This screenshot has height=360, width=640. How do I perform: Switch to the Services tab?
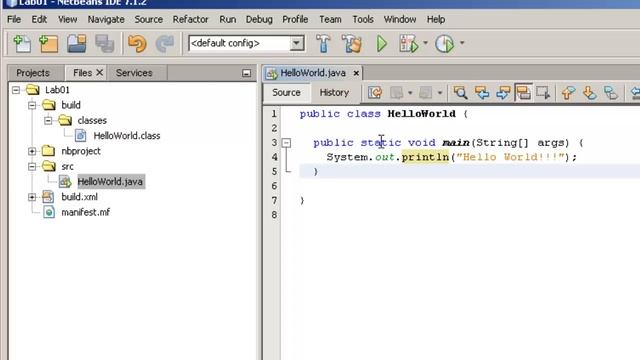(134, 73)
